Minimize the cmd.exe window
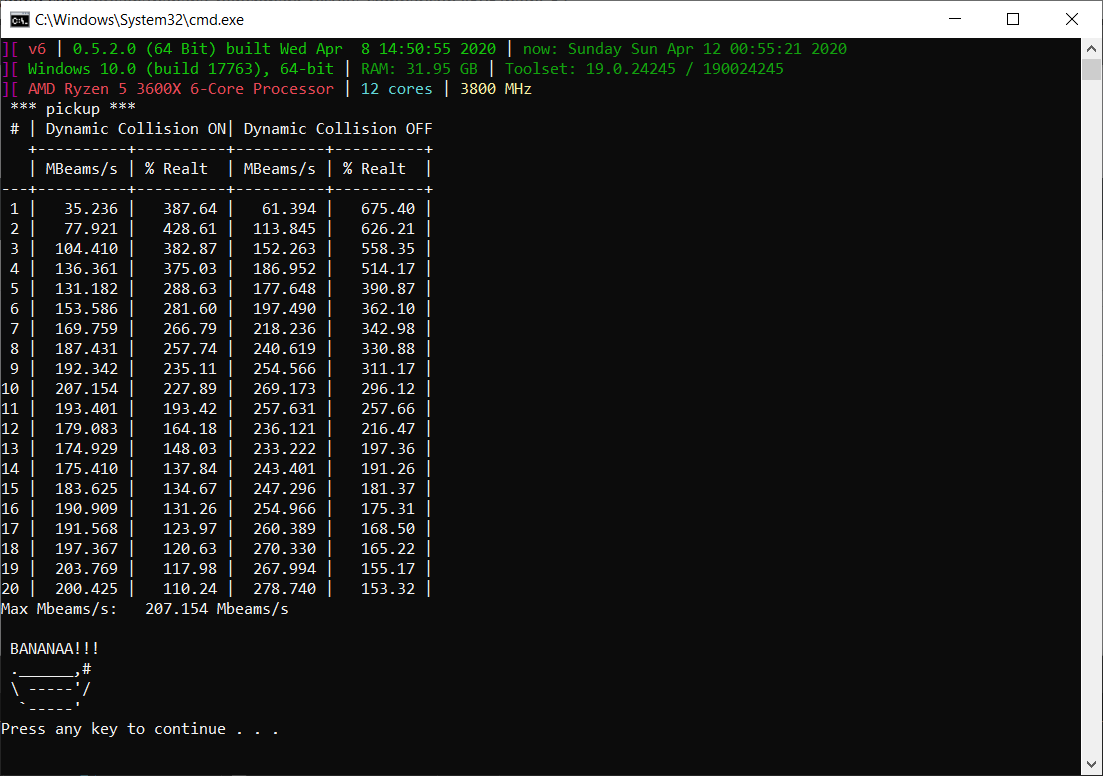Screen dimensions: 1103x776 (955, 19)
